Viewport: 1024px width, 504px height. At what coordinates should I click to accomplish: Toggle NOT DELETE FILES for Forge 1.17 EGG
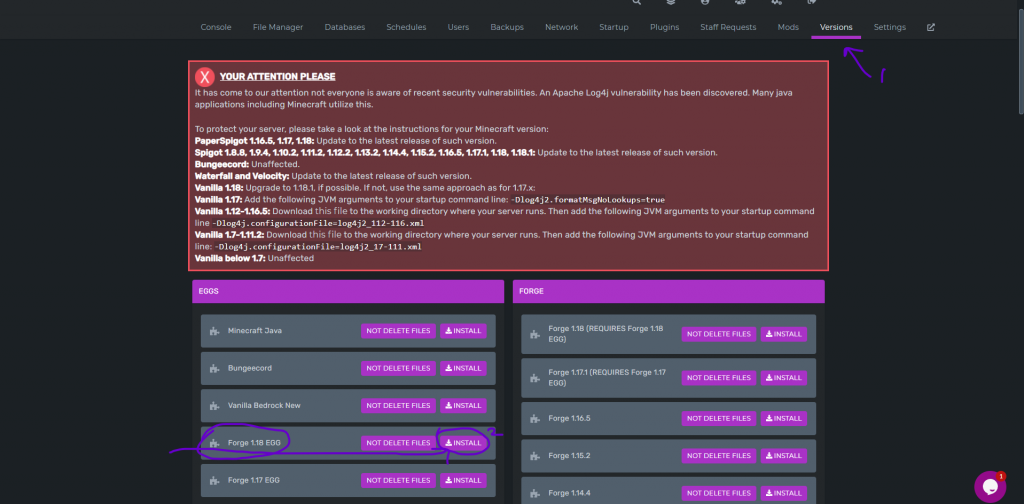tap(398, 480)
